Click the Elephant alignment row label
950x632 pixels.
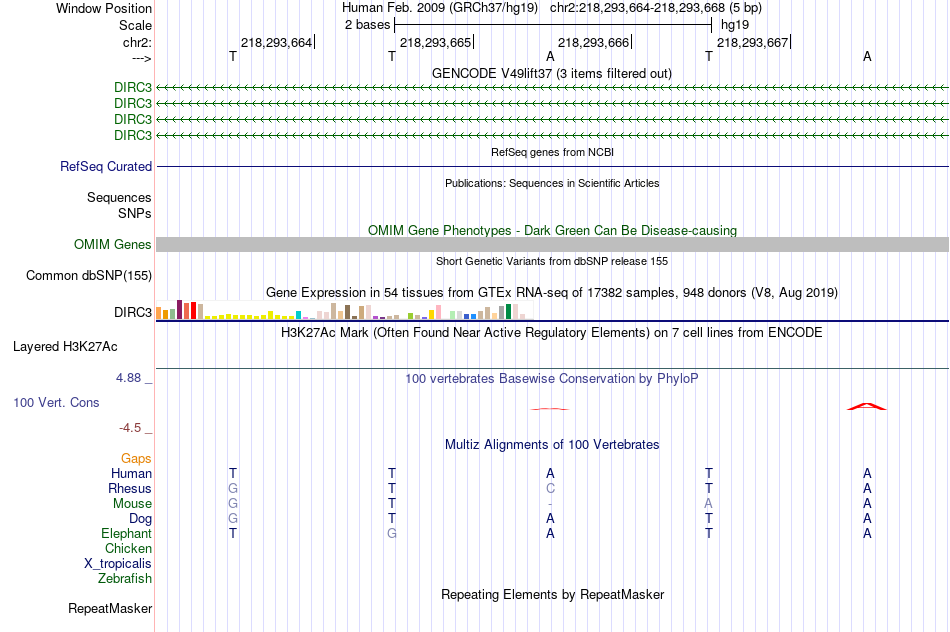point(127,534)
